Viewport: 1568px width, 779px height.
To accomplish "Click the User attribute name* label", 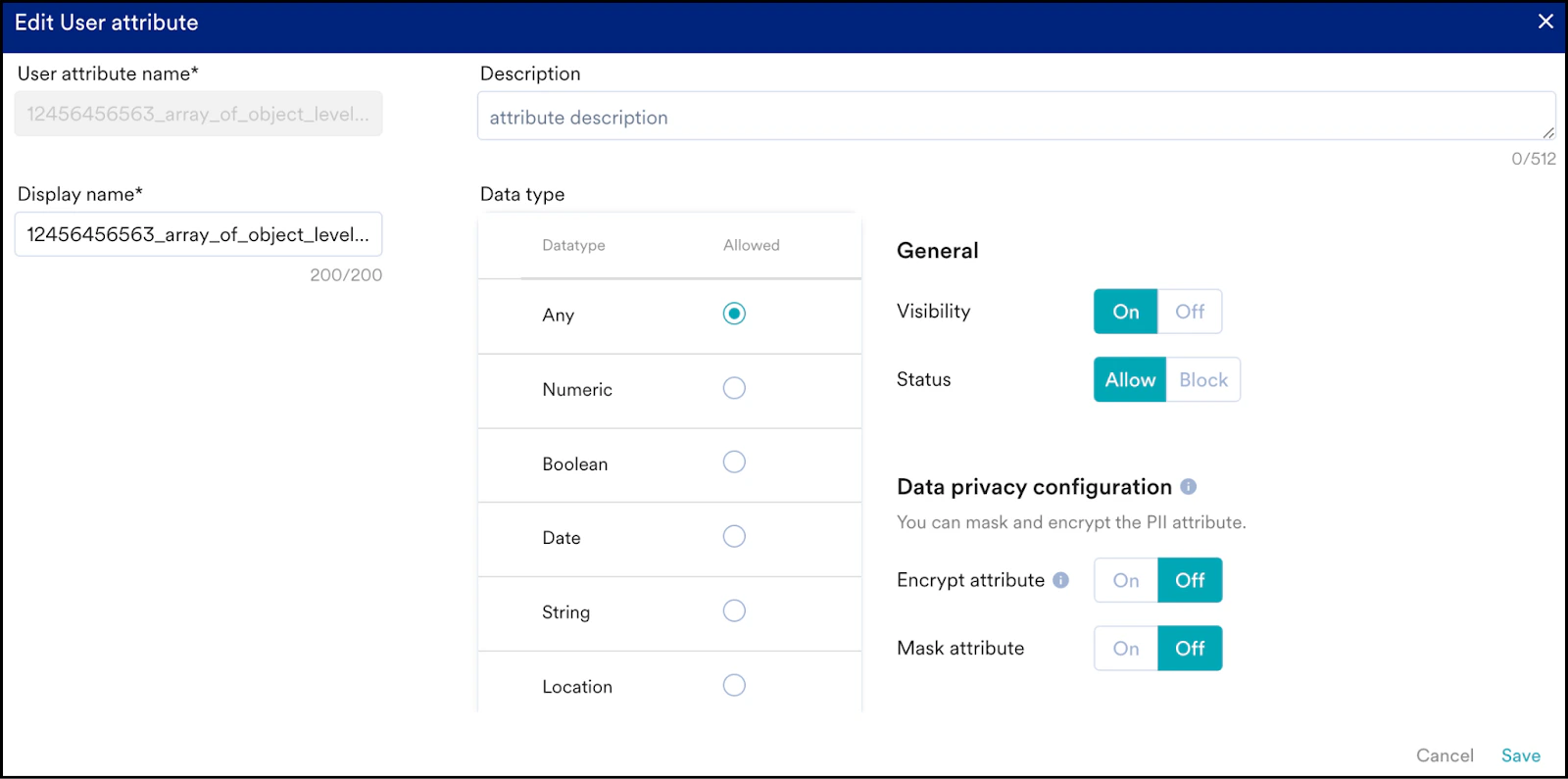I will [108, 73].
